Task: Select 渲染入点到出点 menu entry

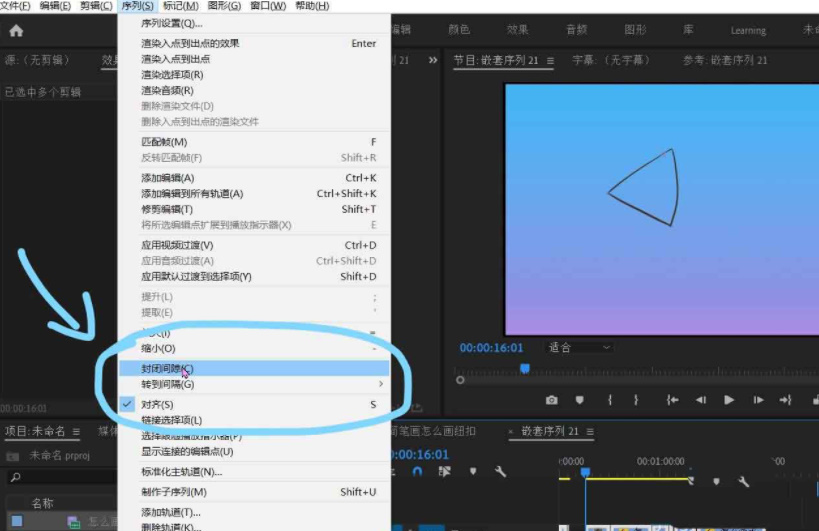Action: coord(254,59)
